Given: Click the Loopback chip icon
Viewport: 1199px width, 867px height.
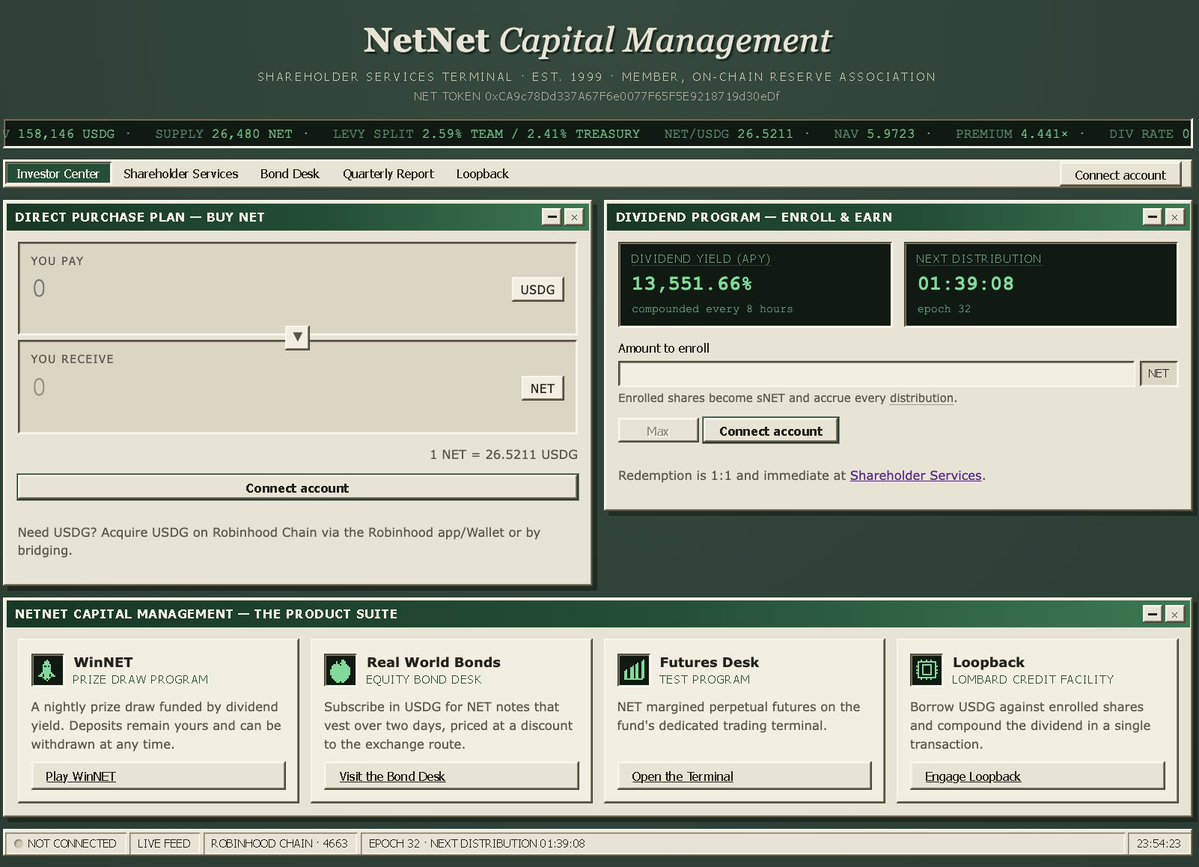Looking at the screenshot, I should (x=926, y=670).
